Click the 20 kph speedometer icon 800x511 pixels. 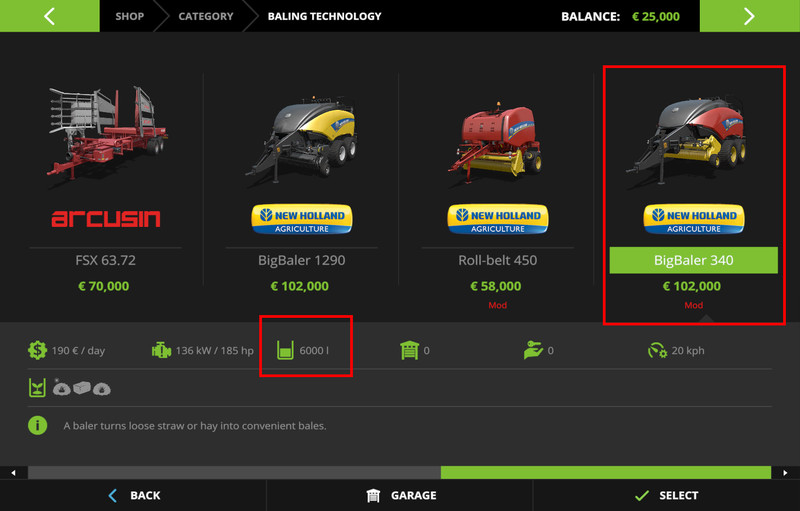click(656, 351)
